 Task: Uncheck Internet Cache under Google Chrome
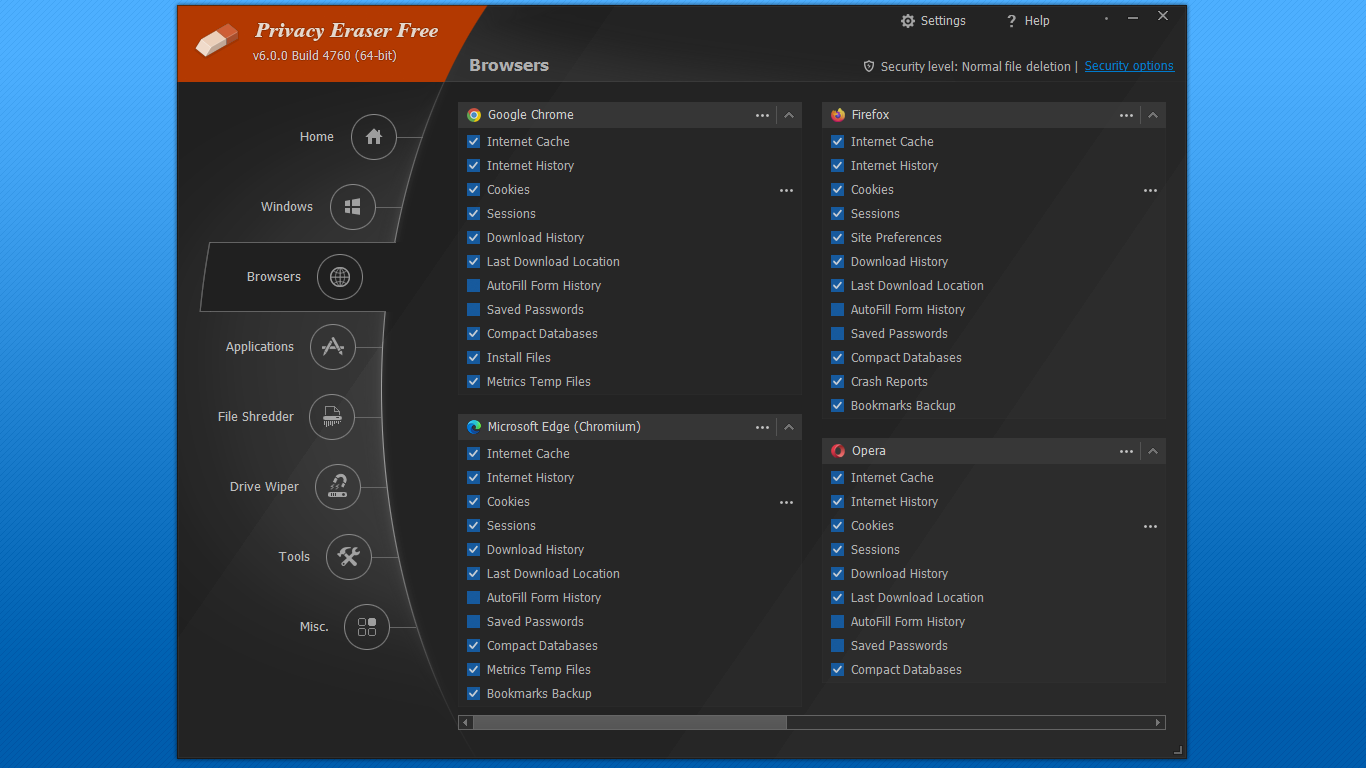pos(473,141)
